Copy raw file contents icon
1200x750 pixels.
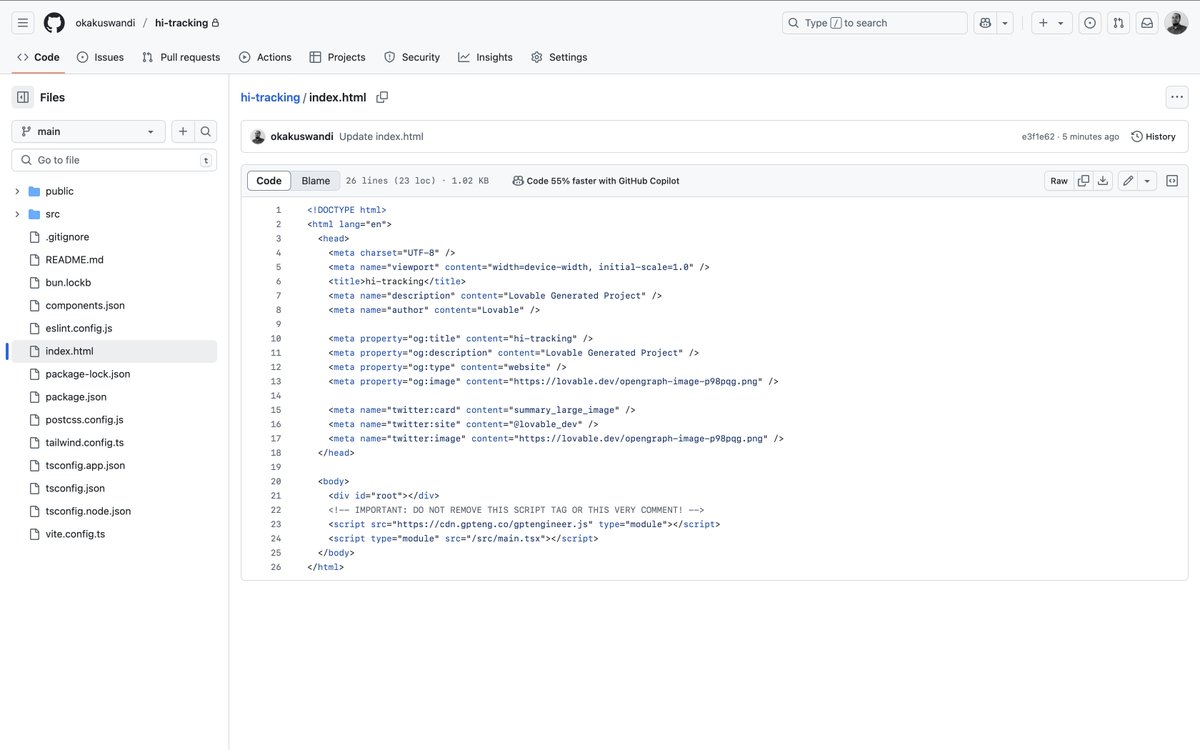(1083, 181)
